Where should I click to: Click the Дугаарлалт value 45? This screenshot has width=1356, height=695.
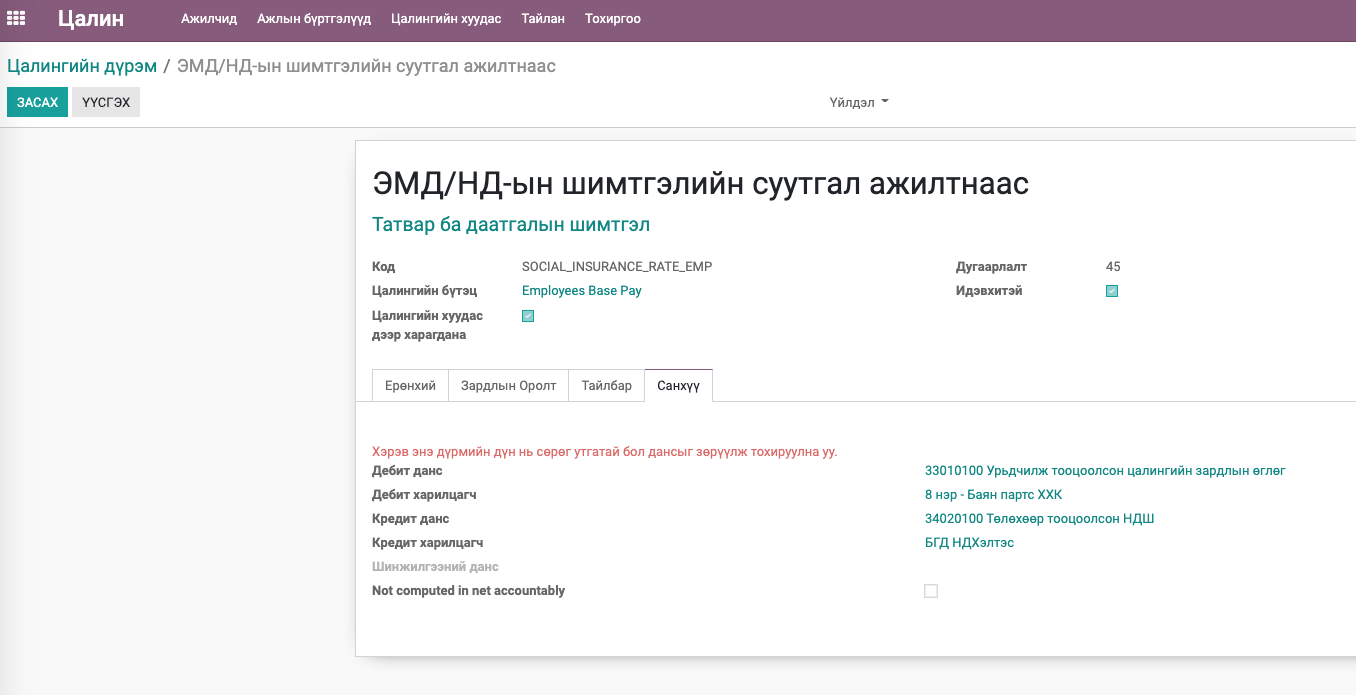click(1113, 267)
